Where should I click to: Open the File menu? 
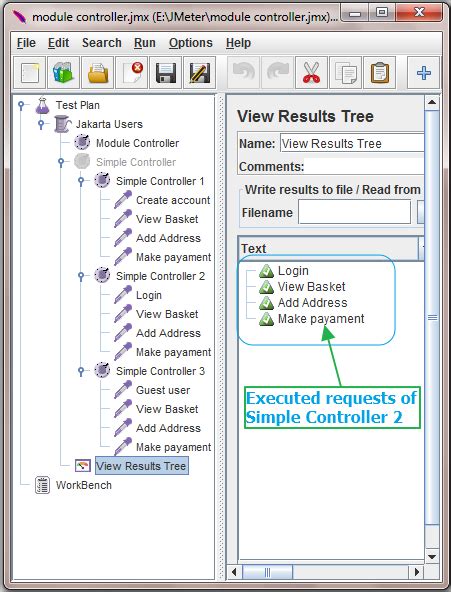click(26, 43)
